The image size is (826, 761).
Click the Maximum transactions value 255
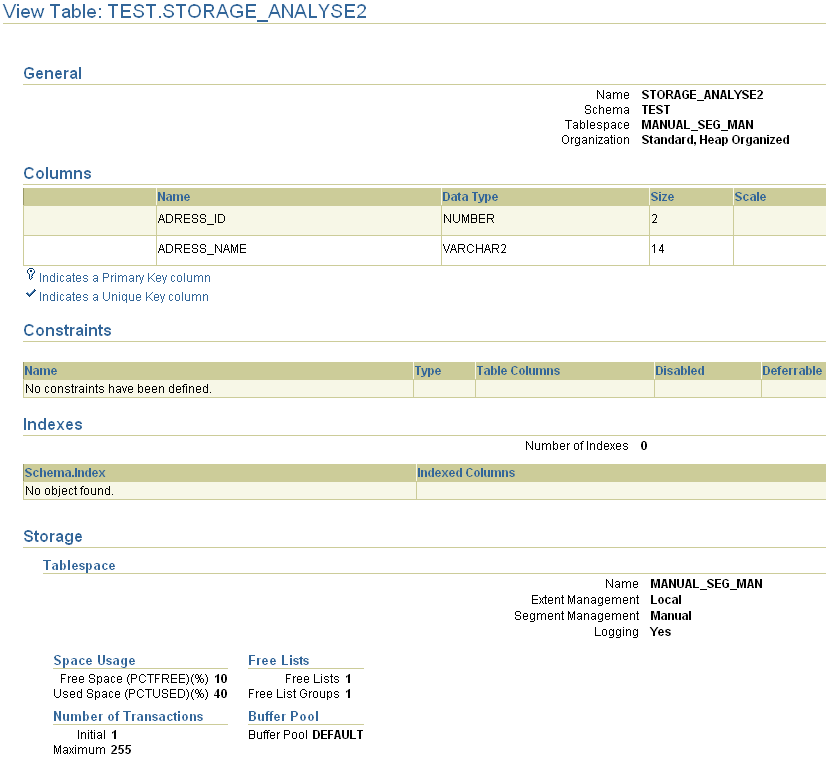tap(121, 750)
